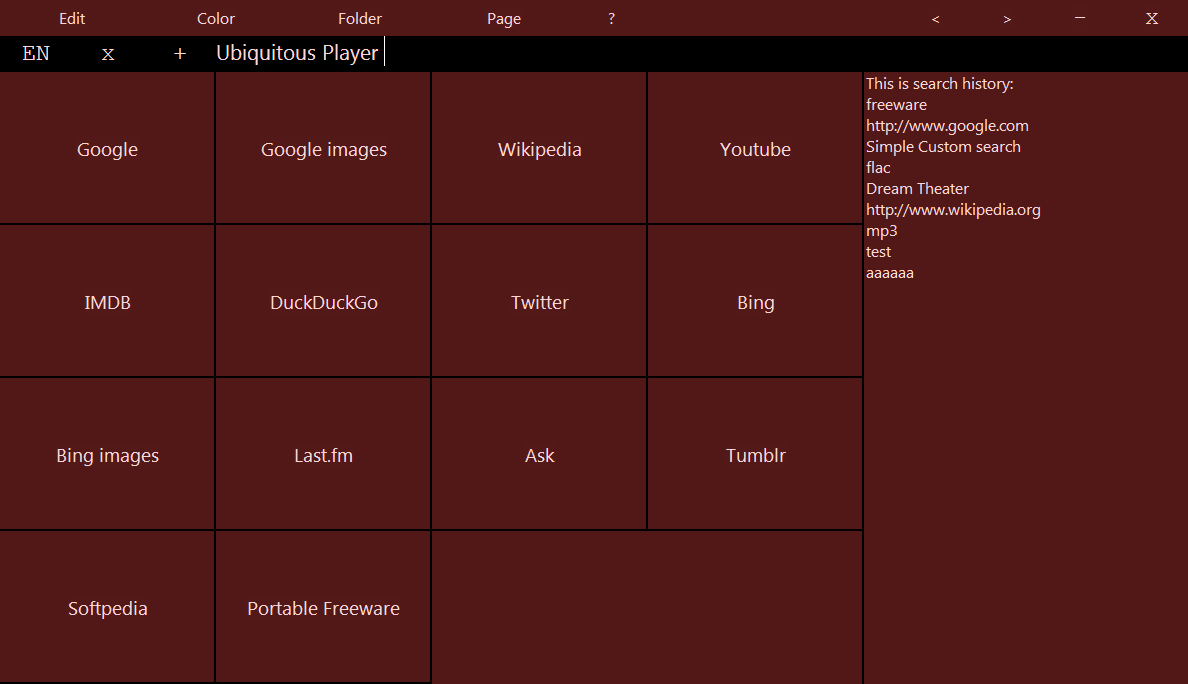
Task: Search with the Softpedia tile
Action: (108, 607)
